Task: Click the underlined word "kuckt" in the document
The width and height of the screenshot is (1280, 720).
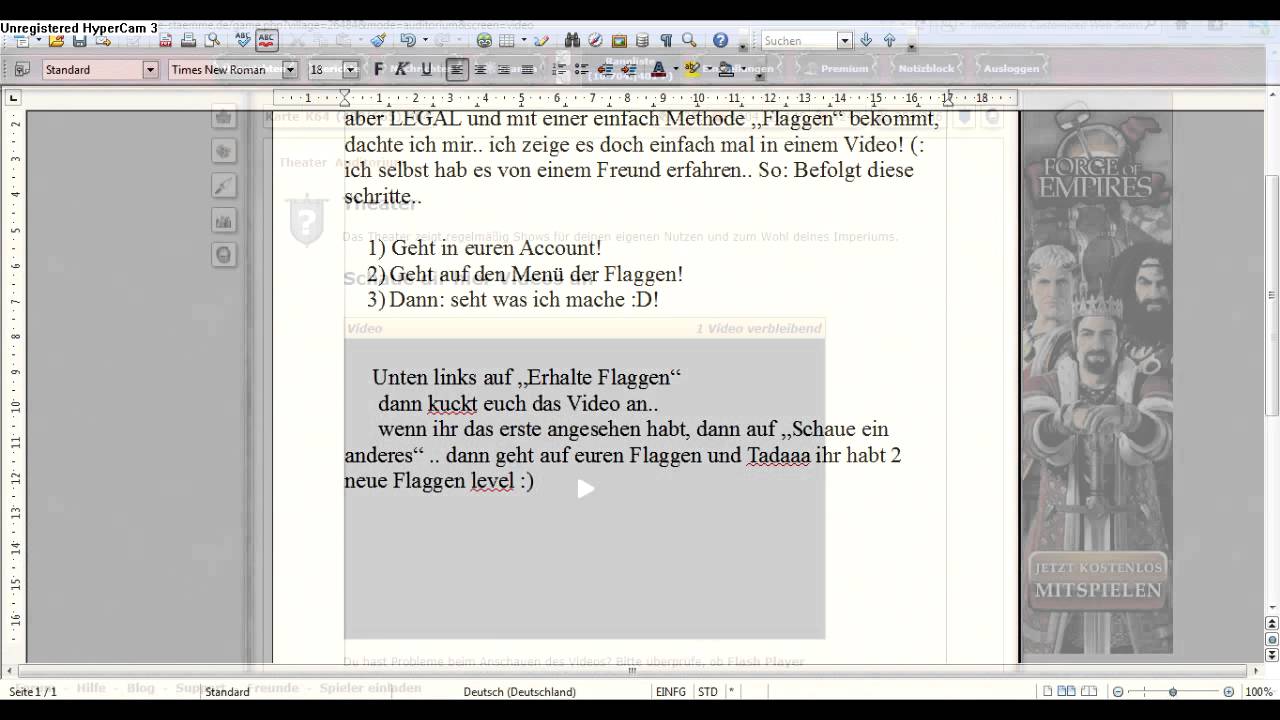Action: pos(452,404)
